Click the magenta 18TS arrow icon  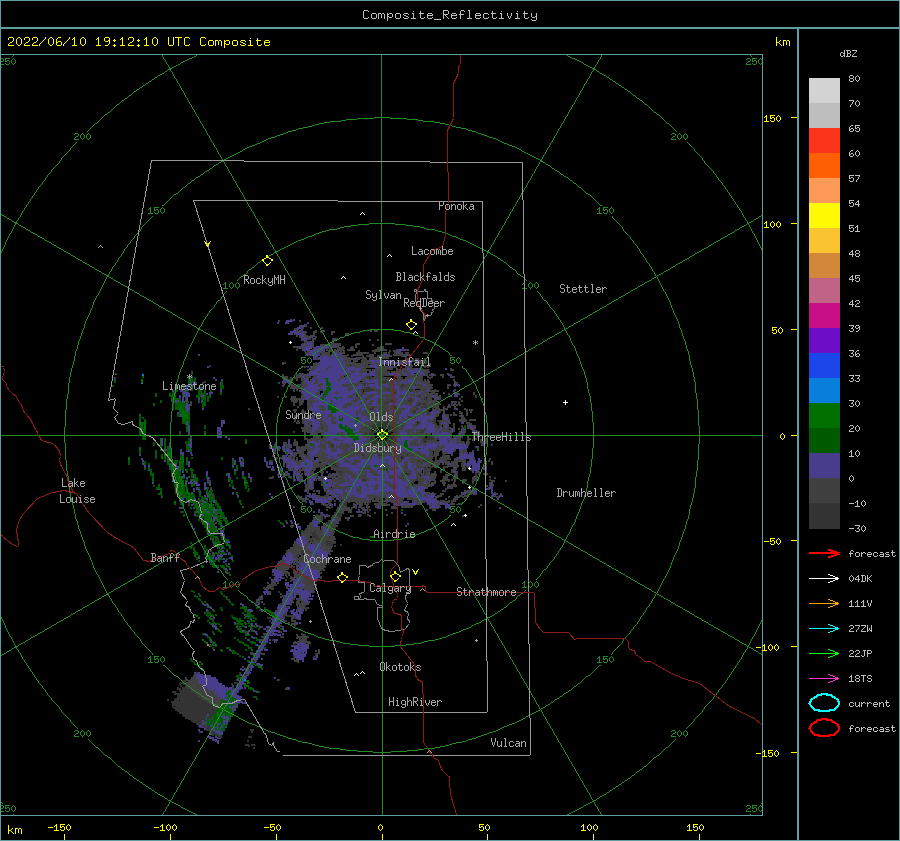click(x=824, y=679)
